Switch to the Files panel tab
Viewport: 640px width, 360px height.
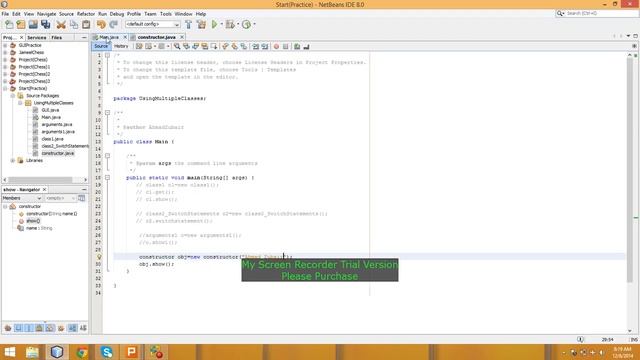(57, 38)
